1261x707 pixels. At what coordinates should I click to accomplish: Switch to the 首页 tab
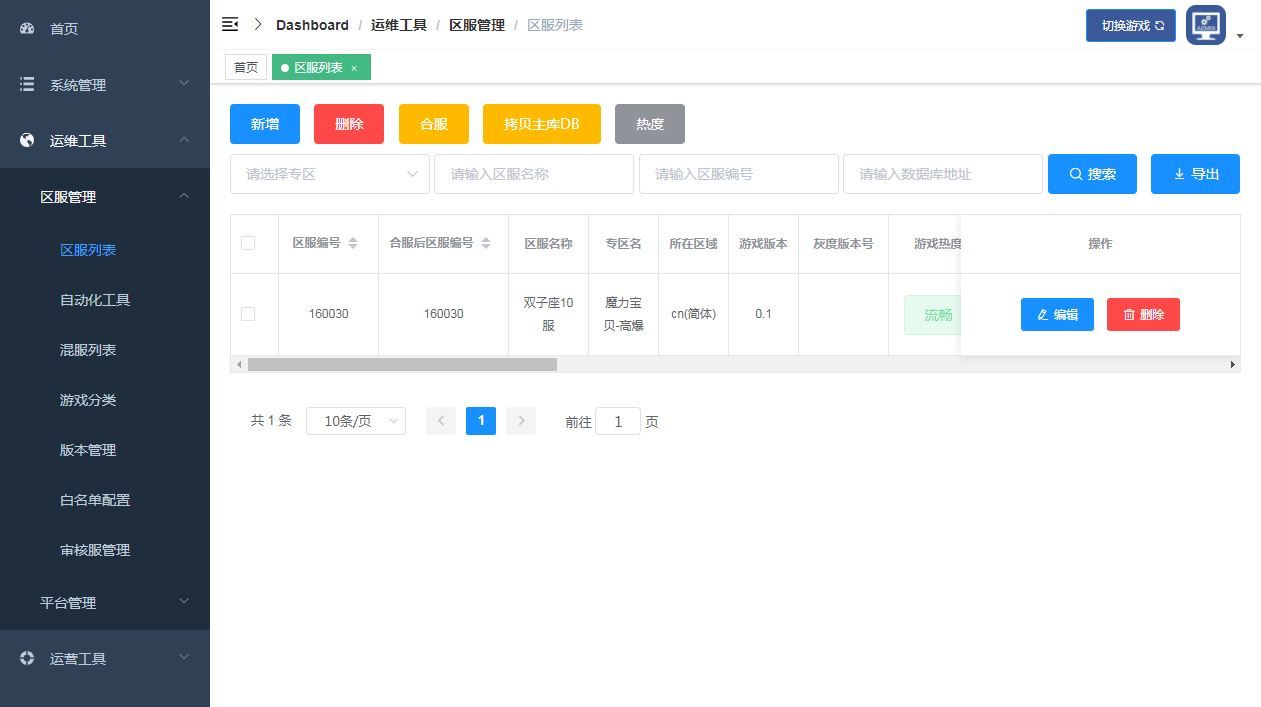point(246,68)
